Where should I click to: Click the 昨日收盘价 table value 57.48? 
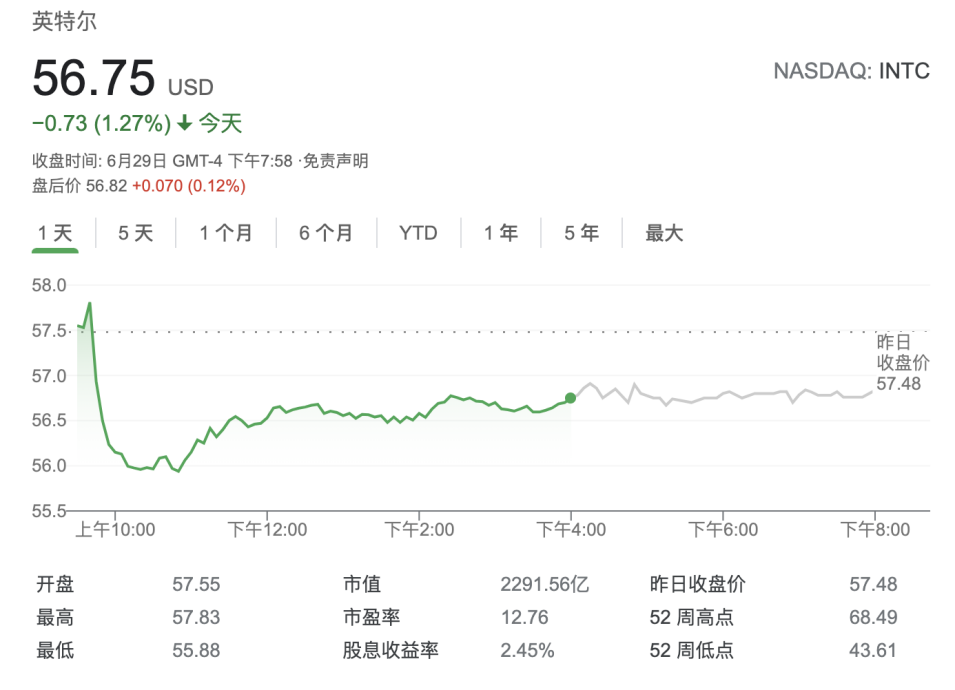(x=873, y=585)
